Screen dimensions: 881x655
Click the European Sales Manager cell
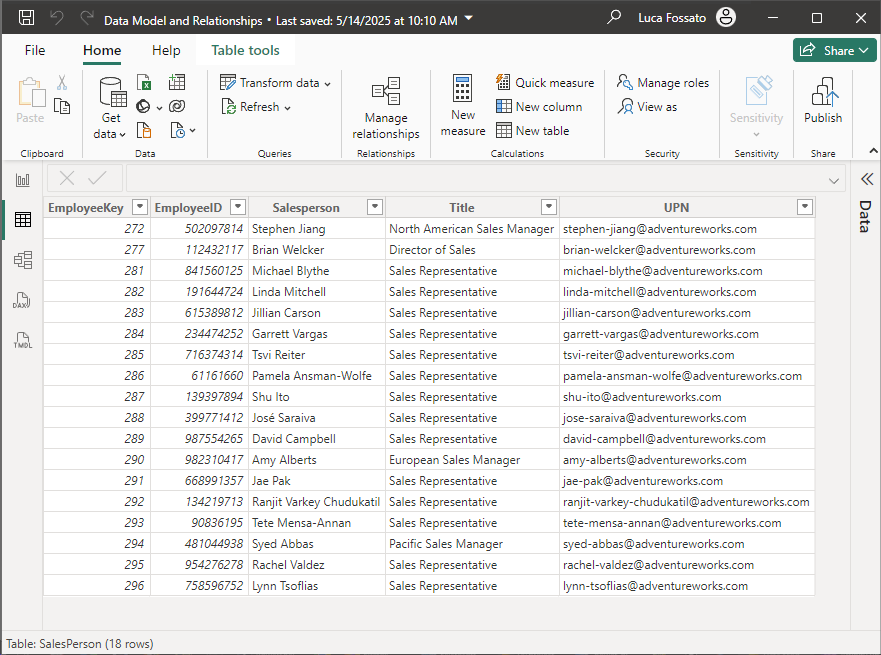coord(473,460)
